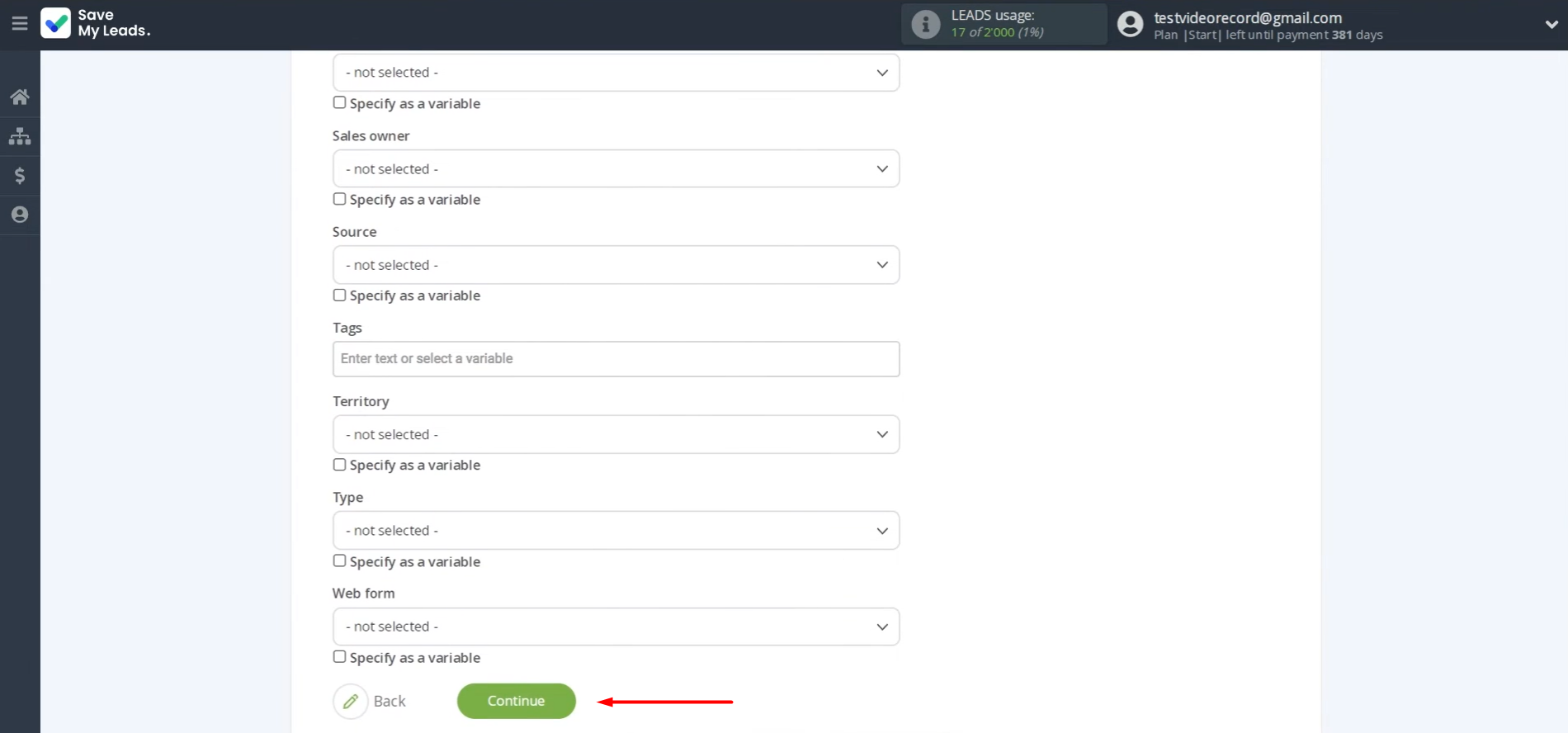Expand account menu chevron at top right
The image size is (1568, 733).
[1551, 25]
